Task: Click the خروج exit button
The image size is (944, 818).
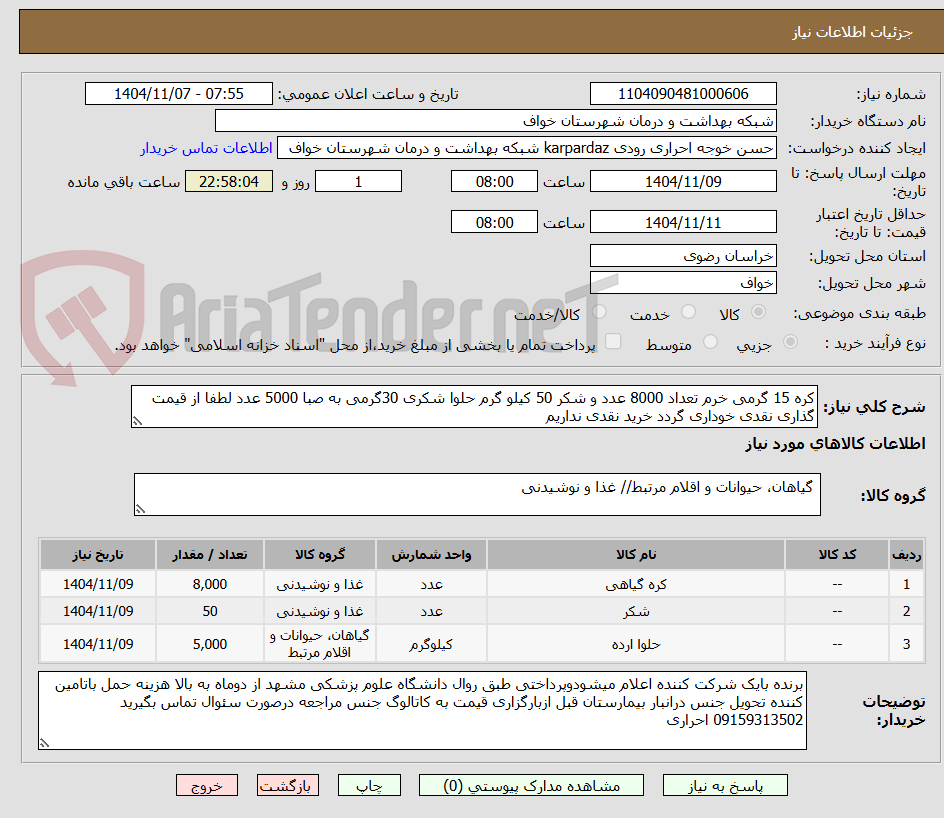Action: (x=206, y=785)
